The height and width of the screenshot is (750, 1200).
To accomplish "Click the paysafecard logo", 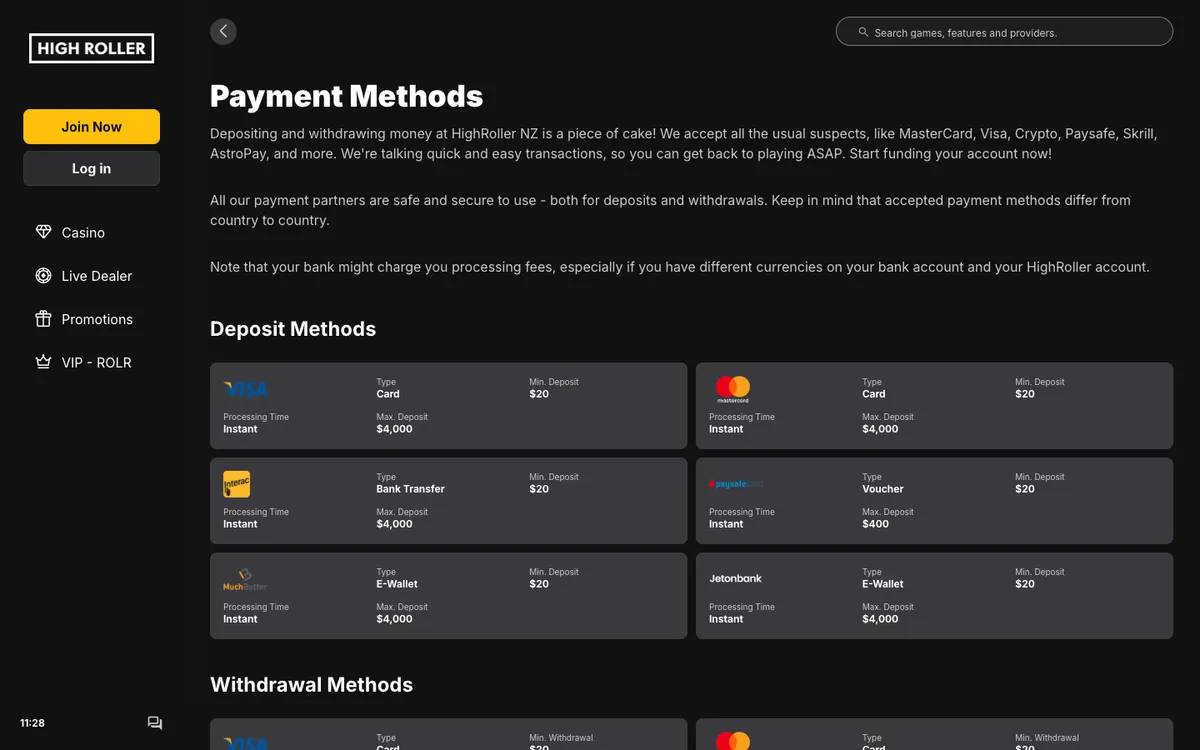I will [736, 484].
